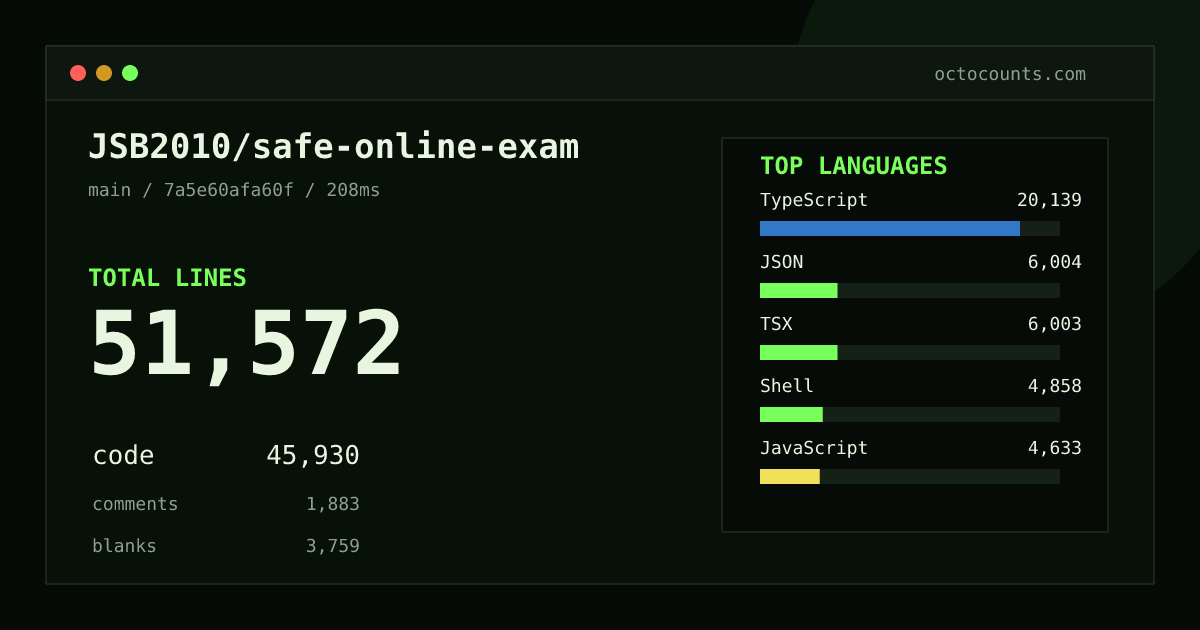Click the blanks row label
The image size is (1200, 630).
point(124,546)
